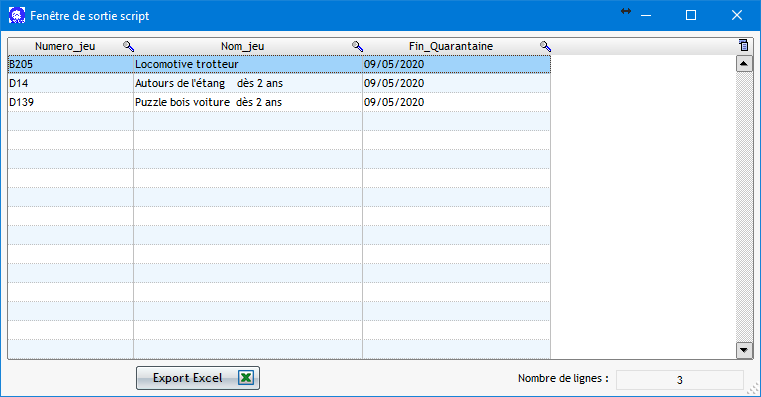Sort by the Fin_Quarantaine column header

click(451, 46)
